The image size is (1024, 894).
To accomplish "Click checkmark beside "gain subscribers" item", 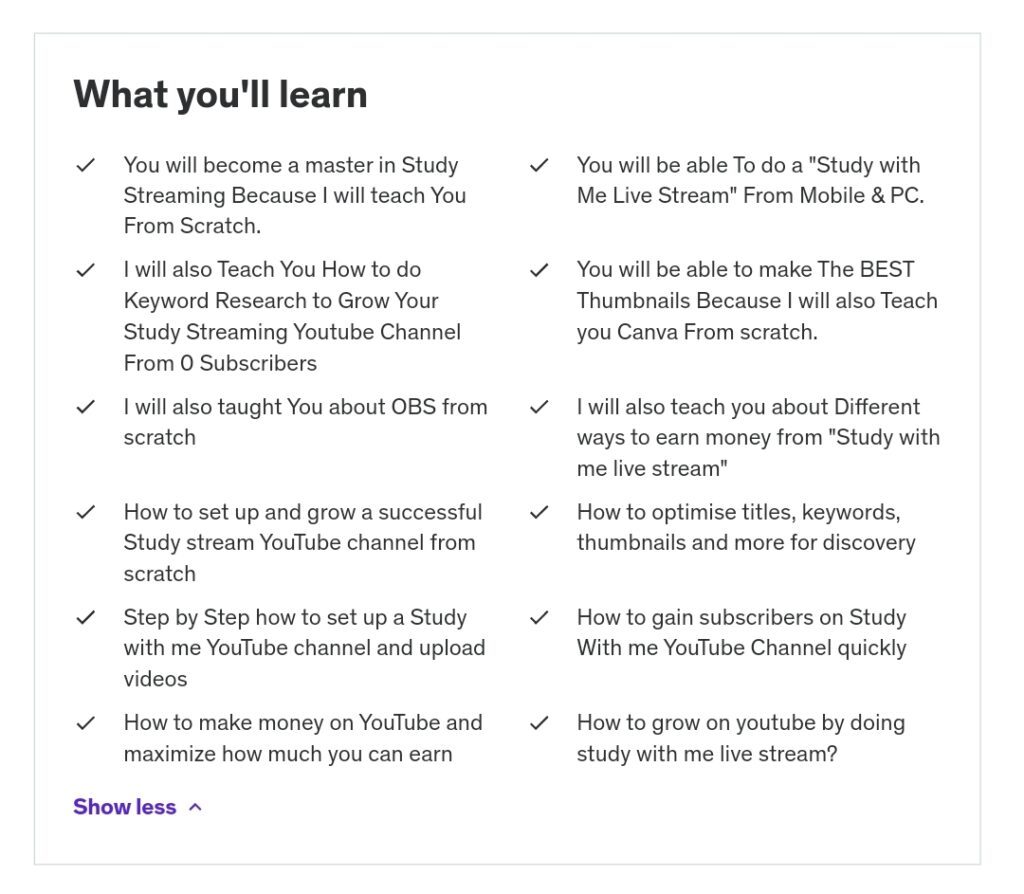I will click(x=539, y=617).
